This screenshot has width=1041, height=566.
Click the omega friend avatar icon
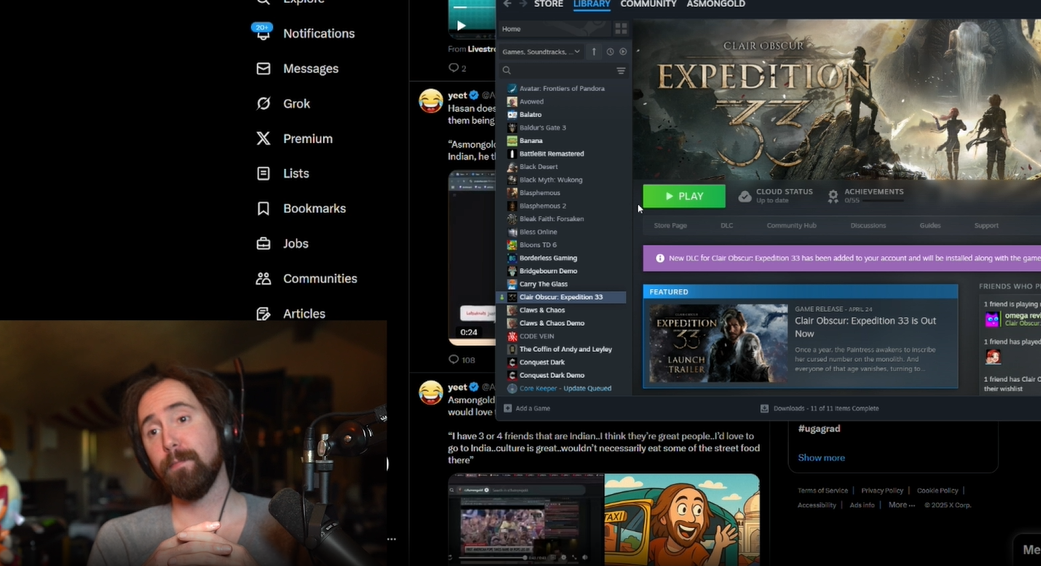pos(992,319)
